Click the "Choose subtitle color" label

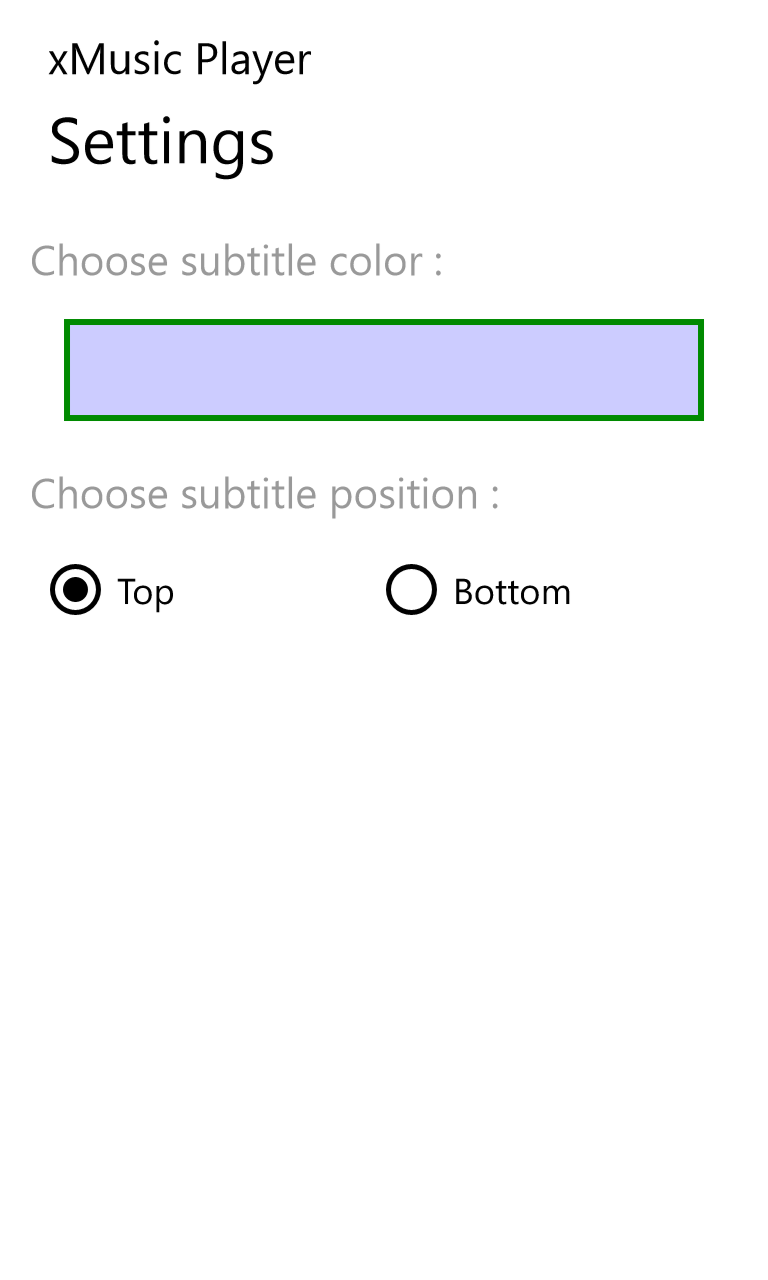[x=236, y=262]
